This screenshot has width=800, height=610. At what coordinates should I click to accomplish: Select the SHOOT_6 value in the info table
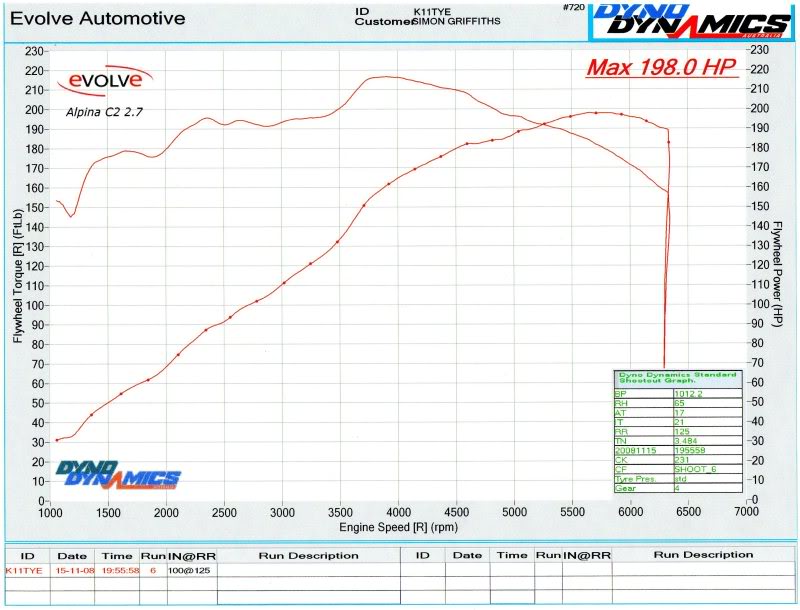691,467
